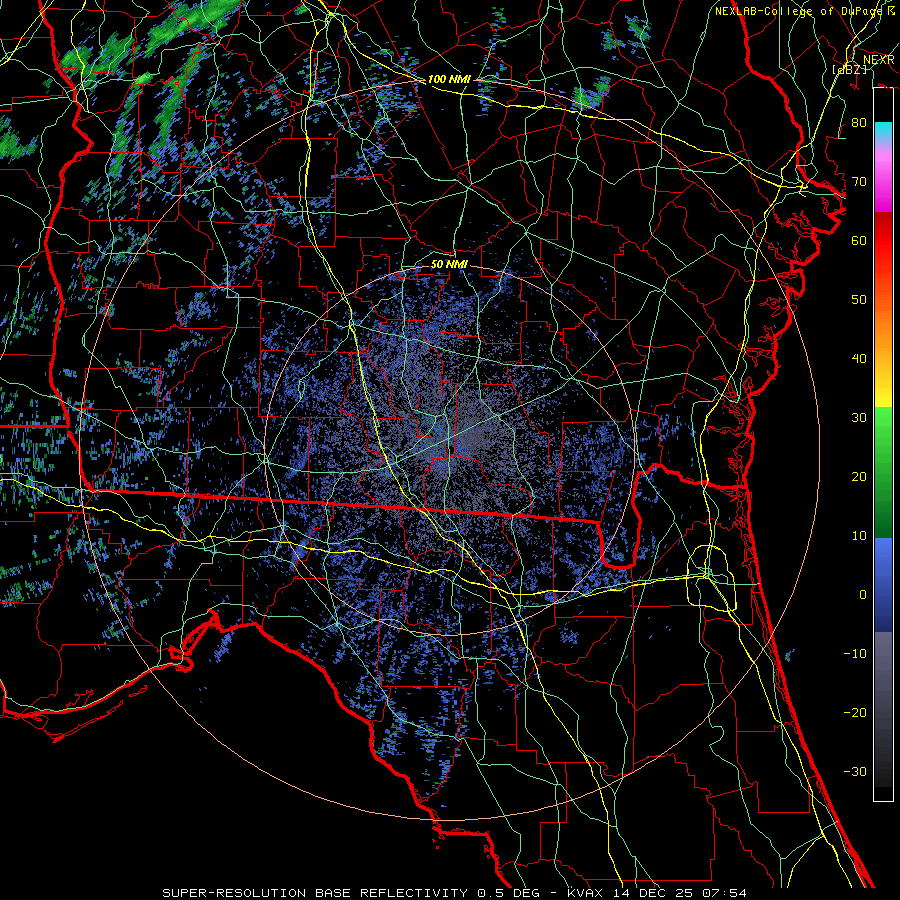The image size is (900, 900).
Task: Click the 100 NMI range ring label
Action: pos(448,79)
